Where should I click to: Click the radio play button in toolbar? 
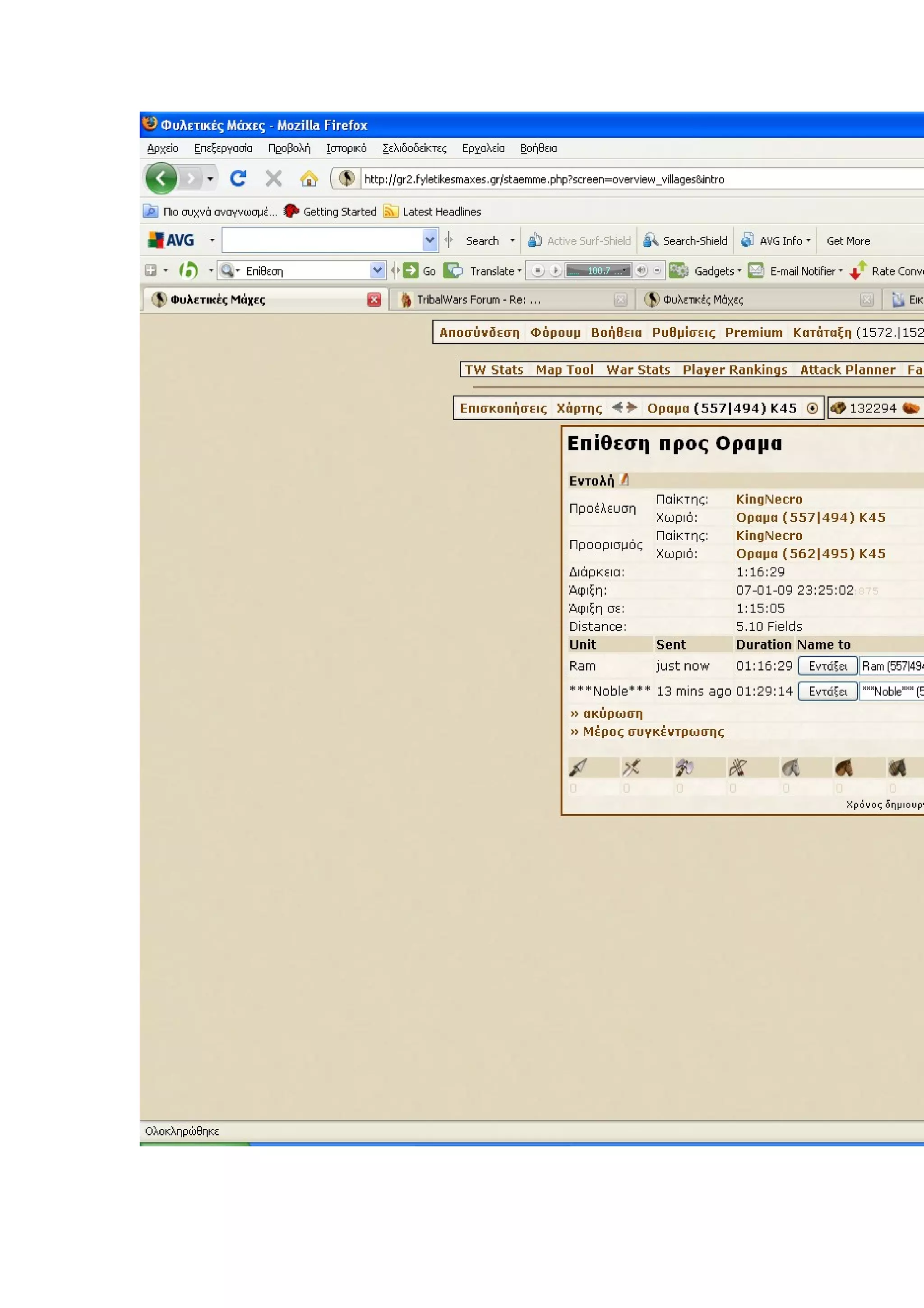point(556,271)
